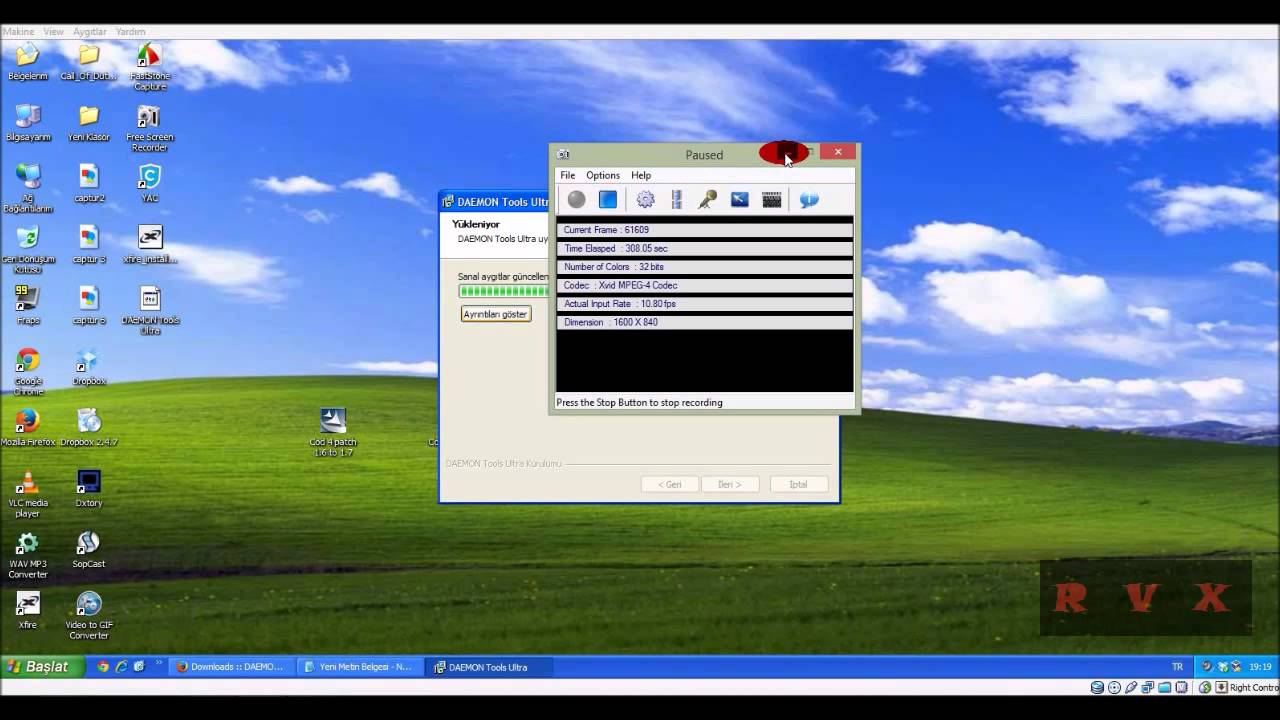1280x720 pixels.
Task: Open the Makine menu in the VirtualBox bar
Action: [x=18, y=32]
